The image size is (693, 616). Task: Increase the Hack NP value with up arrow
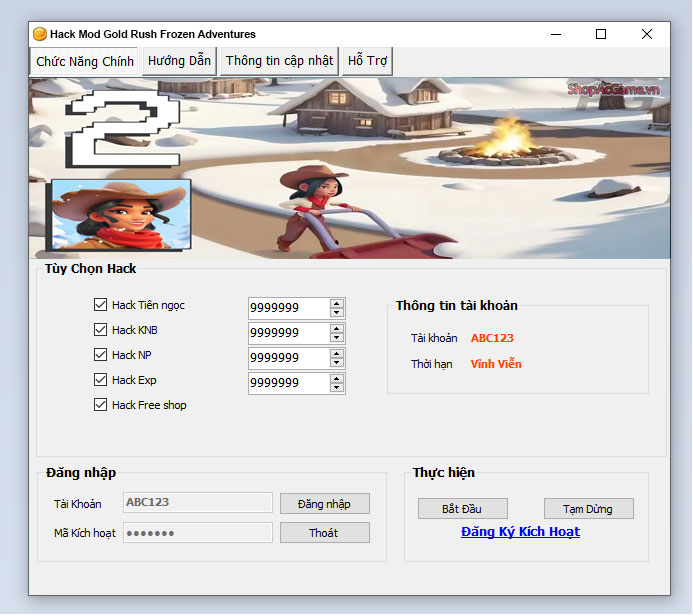[x=337, y=354]
